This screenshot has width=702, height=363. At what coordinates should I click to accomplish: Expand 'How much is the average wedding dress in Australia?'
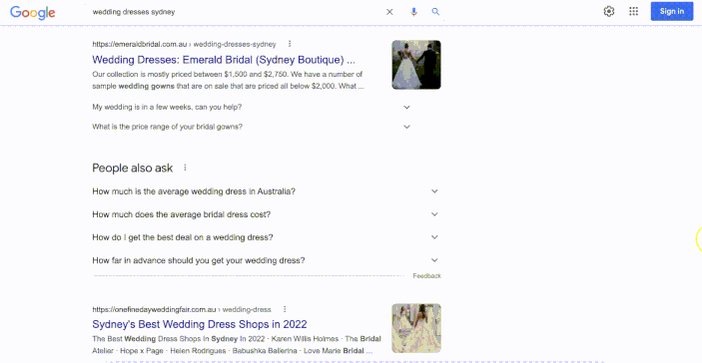tap(265, 192)
